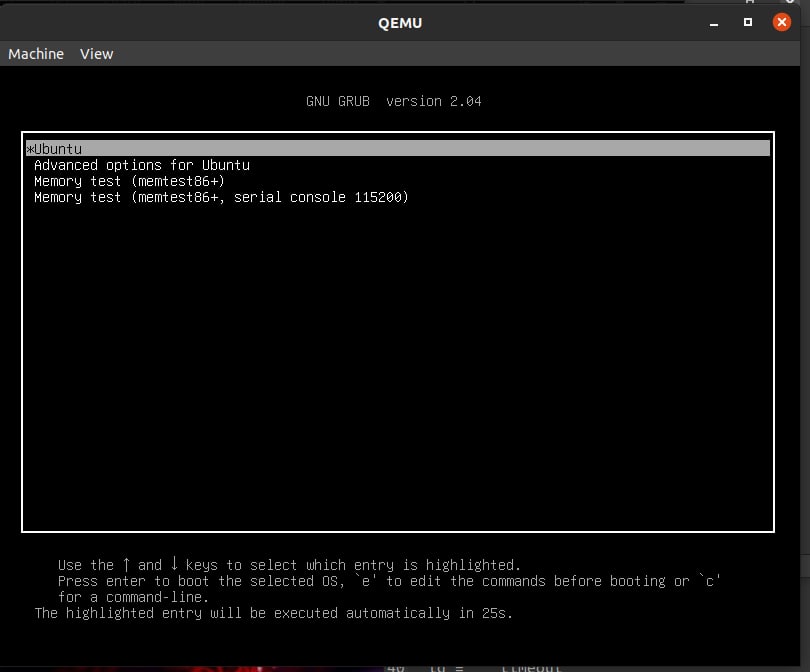The image size is (810, 672).
Task: Open the View menu
Action: (x=97, y=54)
